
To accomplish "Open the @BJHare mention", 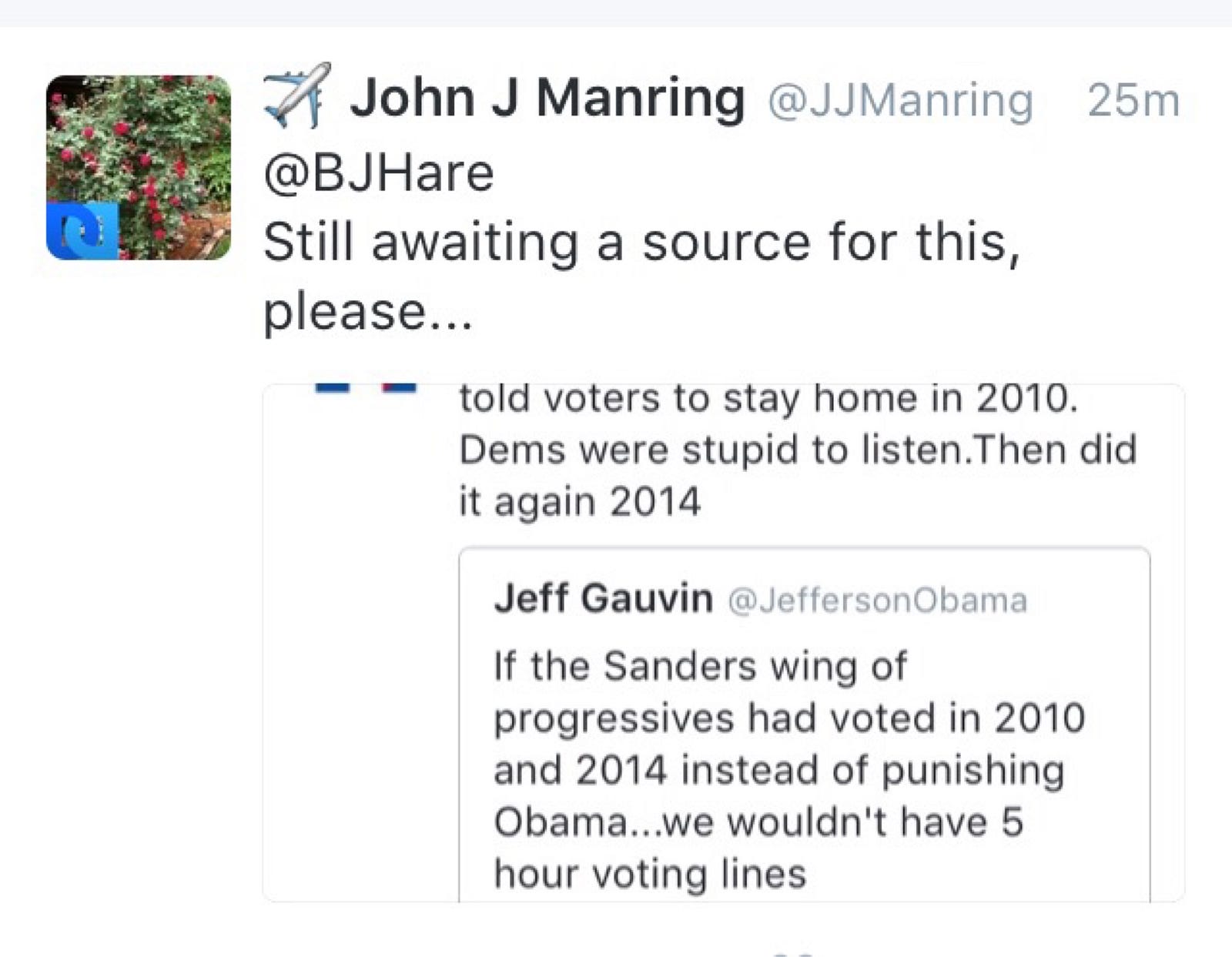I will [x=378, y=172].
